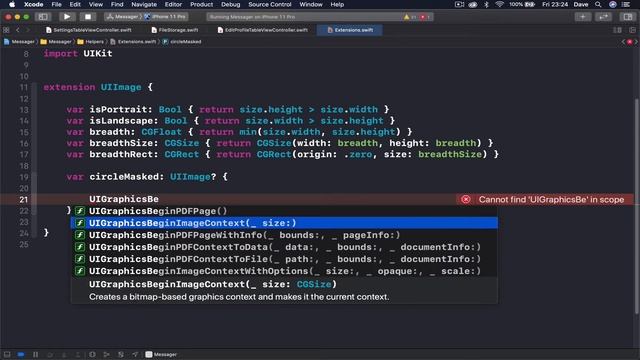The height and width of the screenshot is (360, 640).
Task: Pick UIGraphicsBeginPDFPageWithInfo completion
Action: click(x=284, y=235)
